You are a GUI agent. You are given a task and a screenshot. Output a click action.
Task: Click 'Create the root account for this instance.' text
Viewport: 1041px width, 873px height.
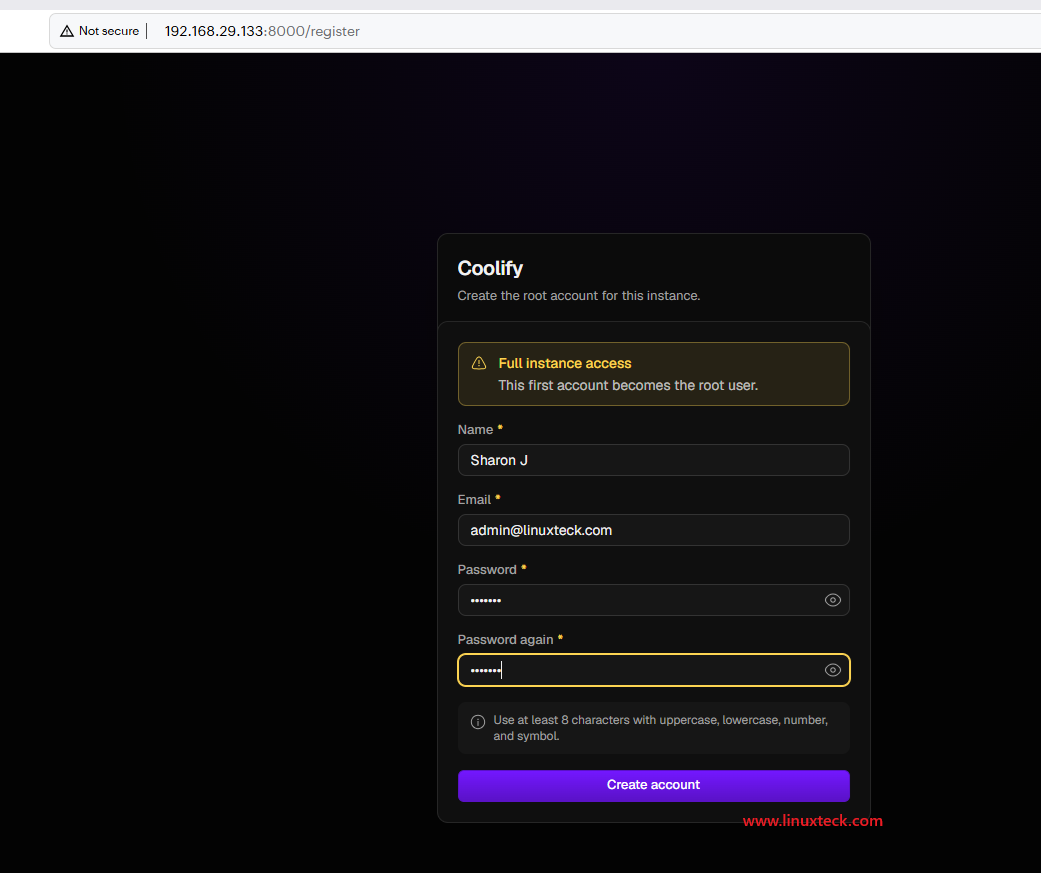[578, 295]
